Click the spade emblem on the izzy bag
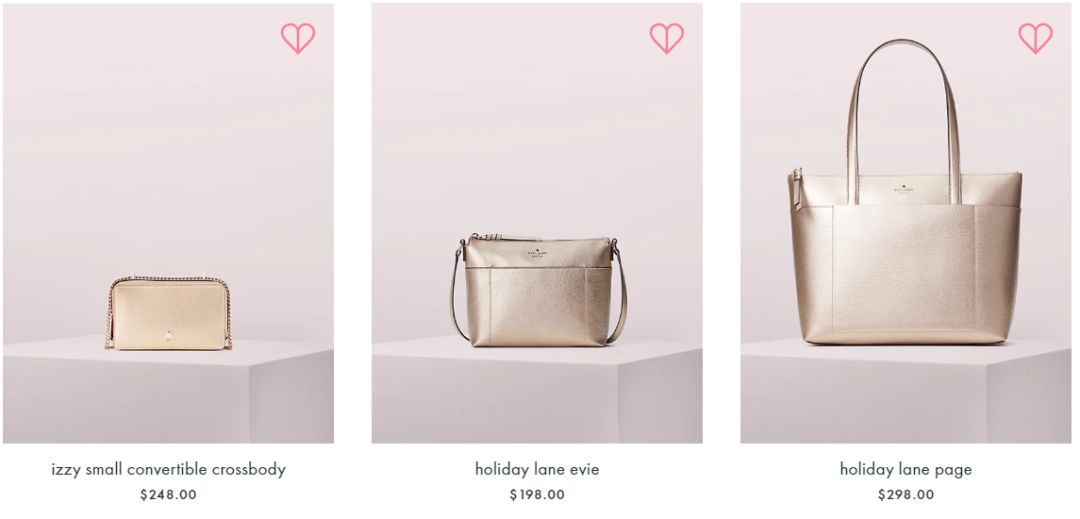Viewport: 1080px width, 519px height. (169, 335)
